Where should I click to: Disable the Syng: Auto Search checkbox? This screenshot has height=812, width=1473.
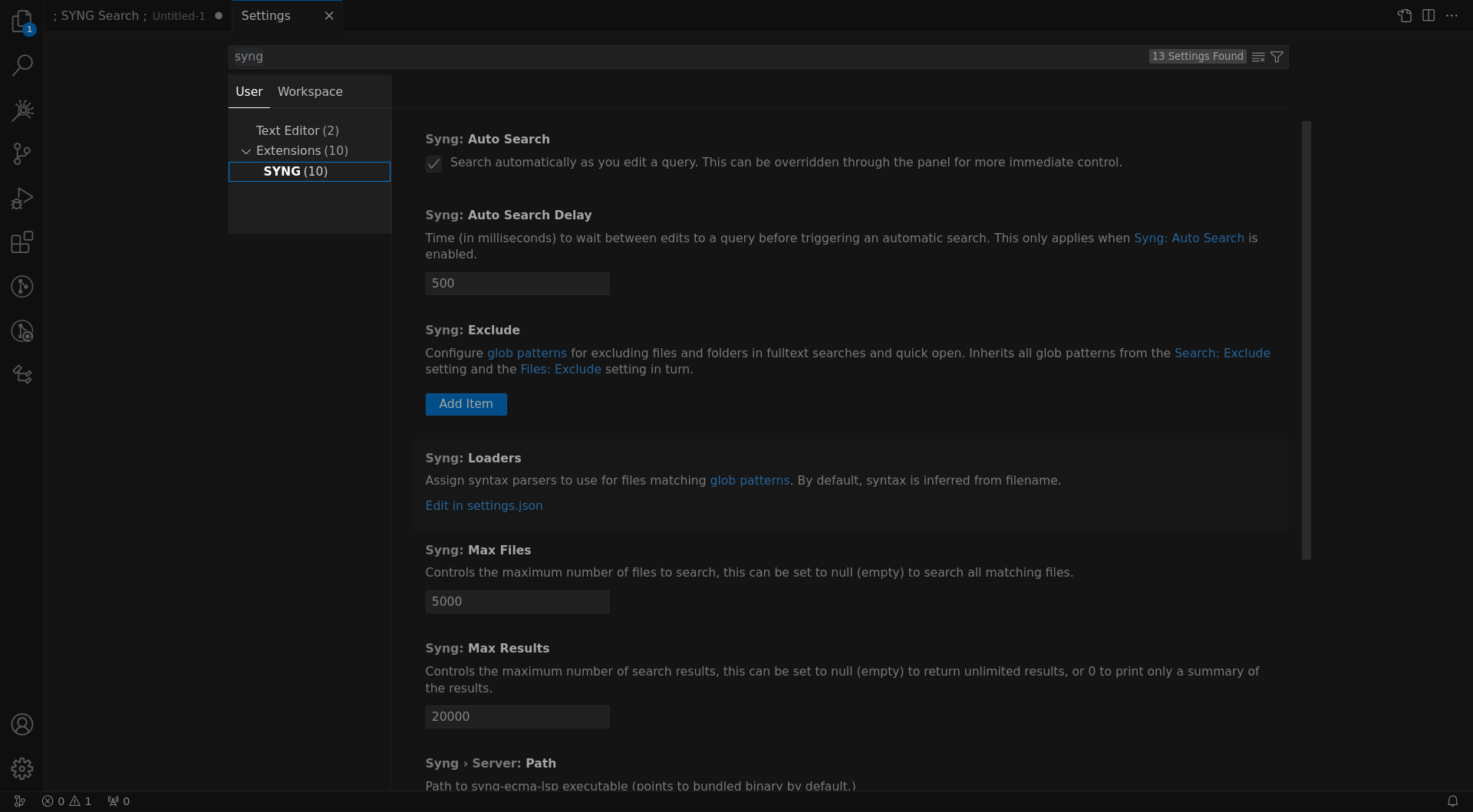433,163
